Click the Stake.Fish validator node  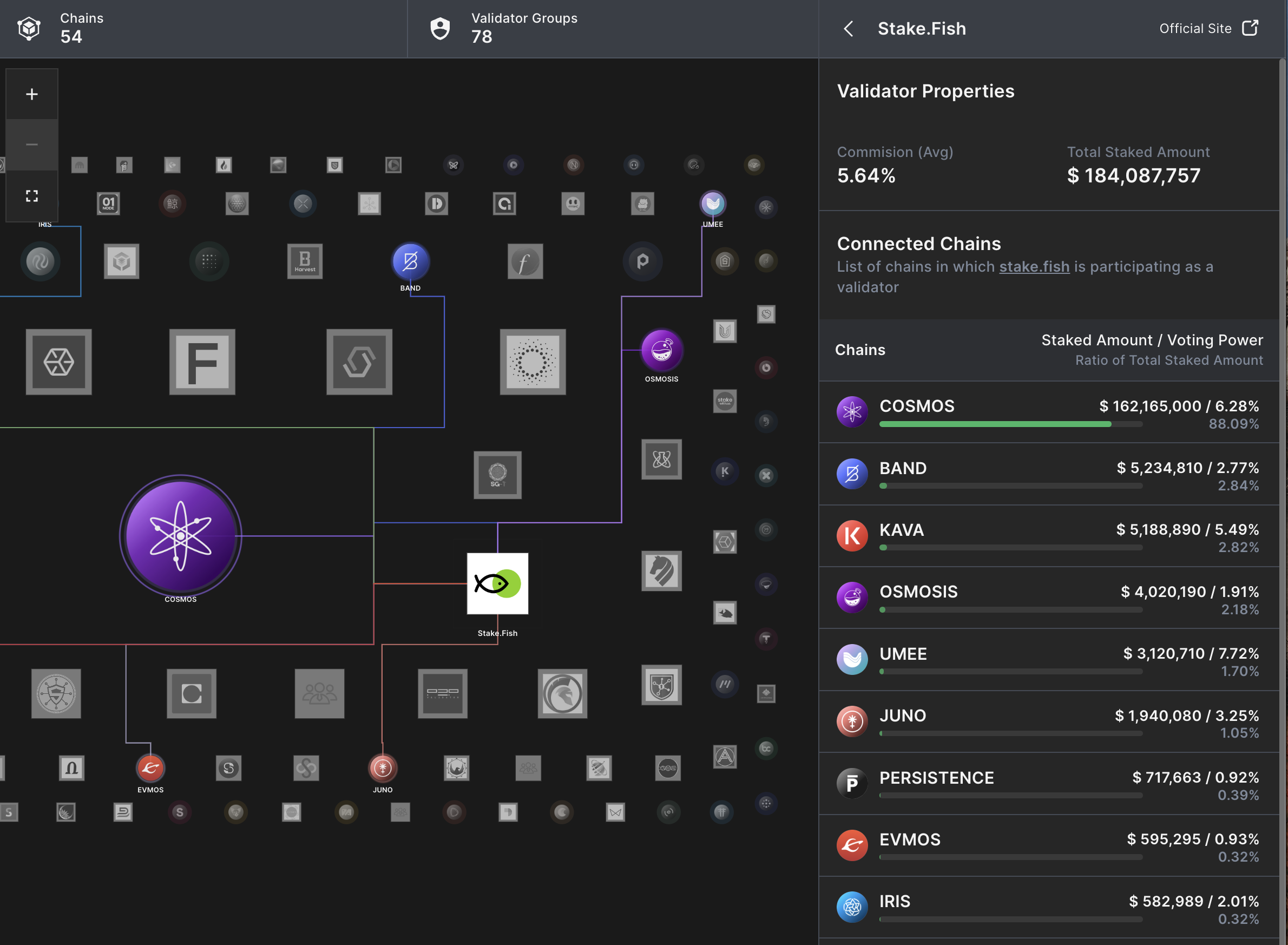(497, 583)
